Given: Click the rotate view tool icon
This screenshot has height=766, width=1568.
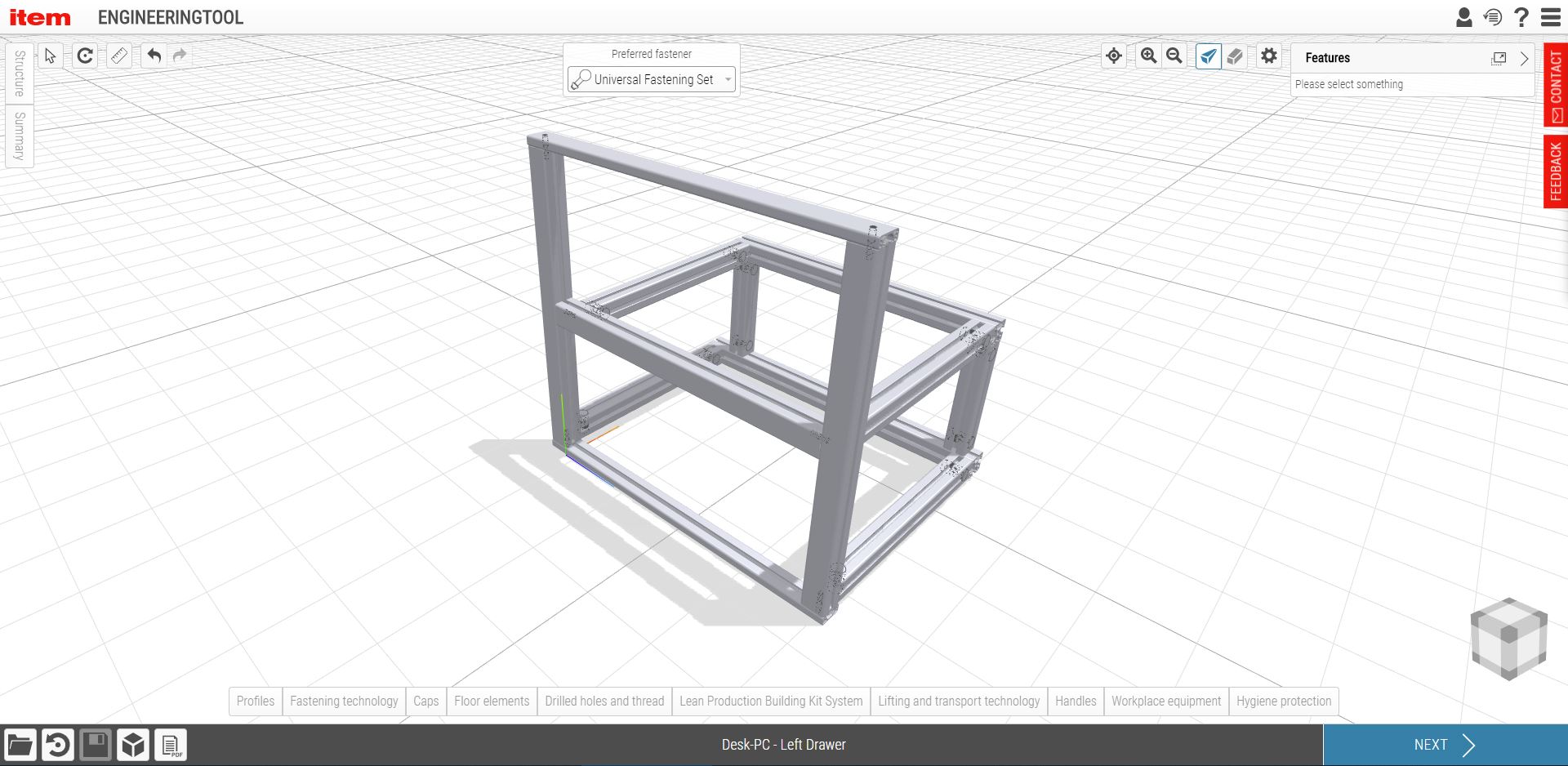Looking at the screenshot, I should point(85,56).
